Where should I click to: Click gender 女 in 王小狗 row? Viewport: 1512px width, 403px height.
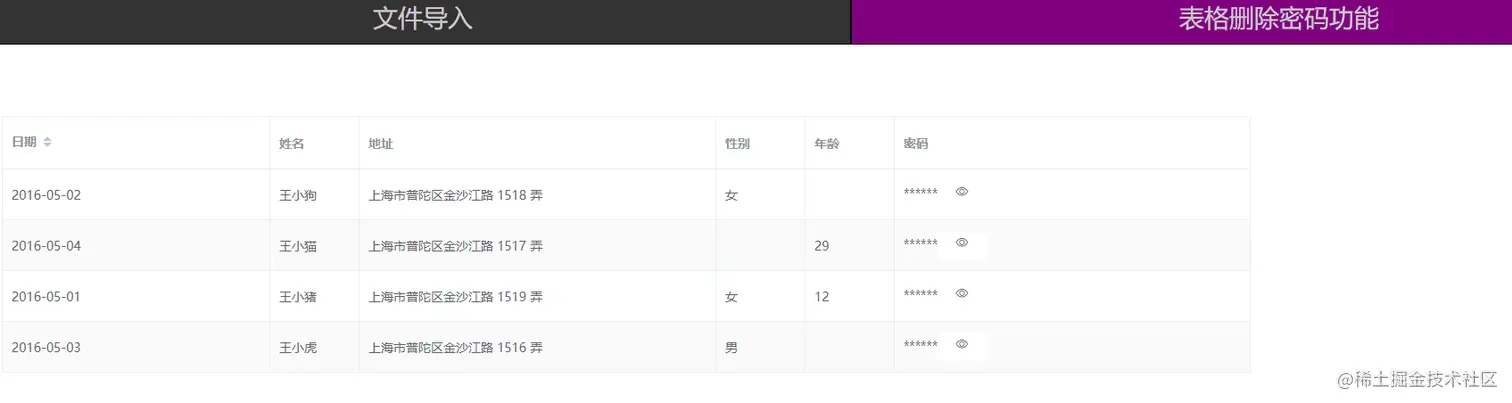pos(731,195)
